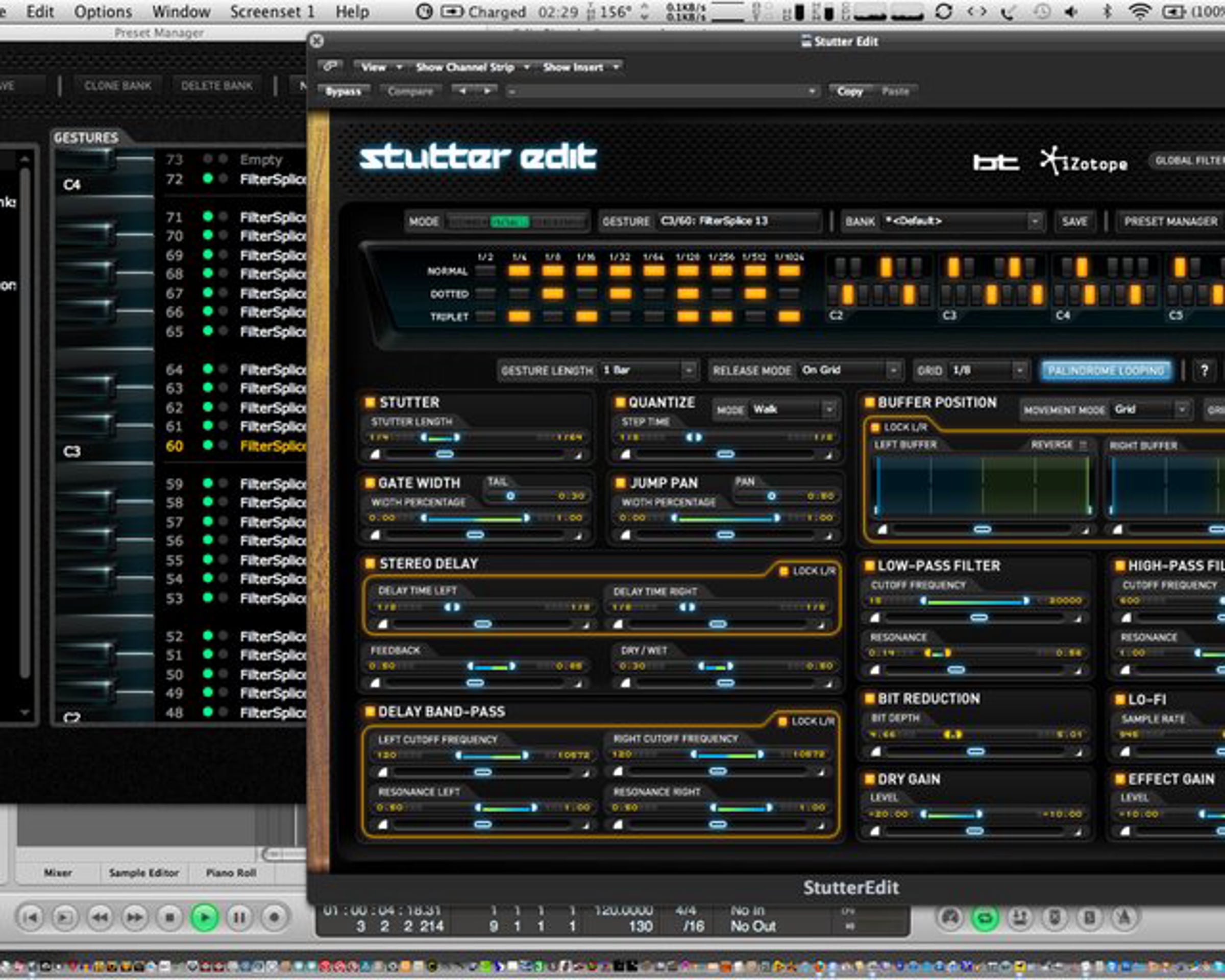The height and width of the screenshot is (980, 1225).
Task: Toggle the green dot on gesture row 72
Action: click(208, 178)
